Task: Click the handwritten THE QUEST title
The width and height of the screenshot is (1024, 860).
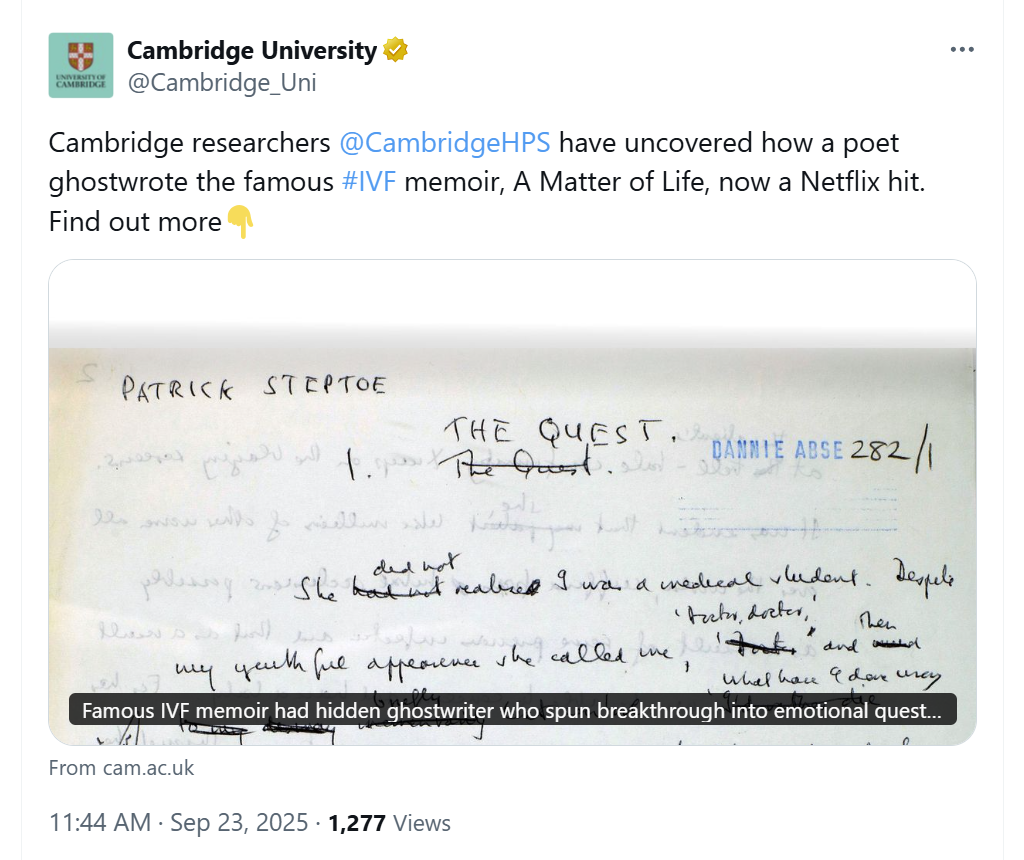Action: (558, 431)
